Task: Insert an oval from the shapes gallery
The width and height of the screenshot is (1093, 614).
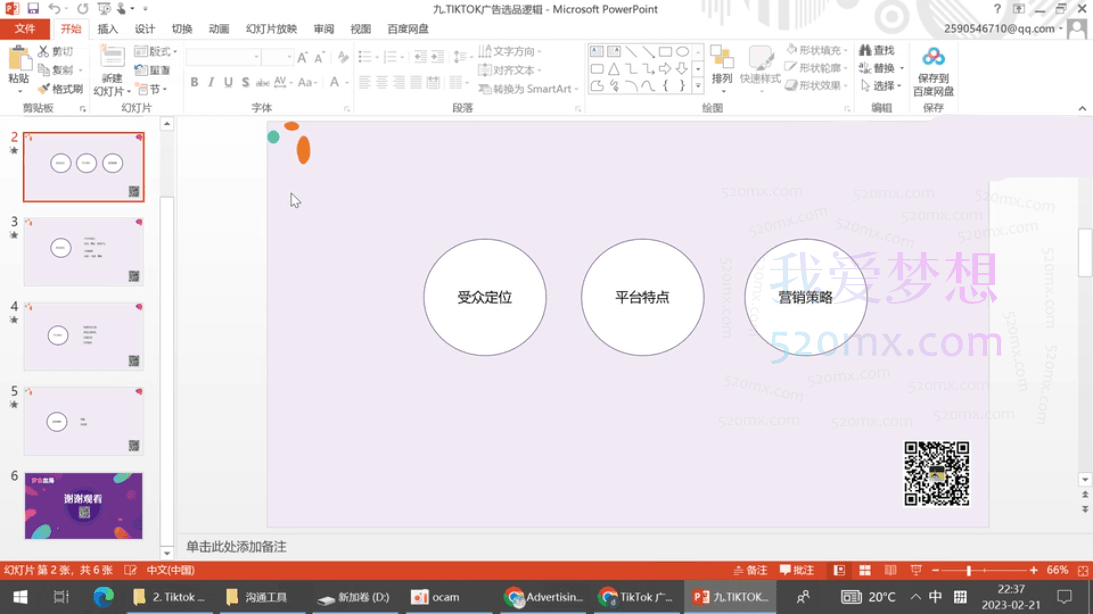Action: [x=681, y=51]
